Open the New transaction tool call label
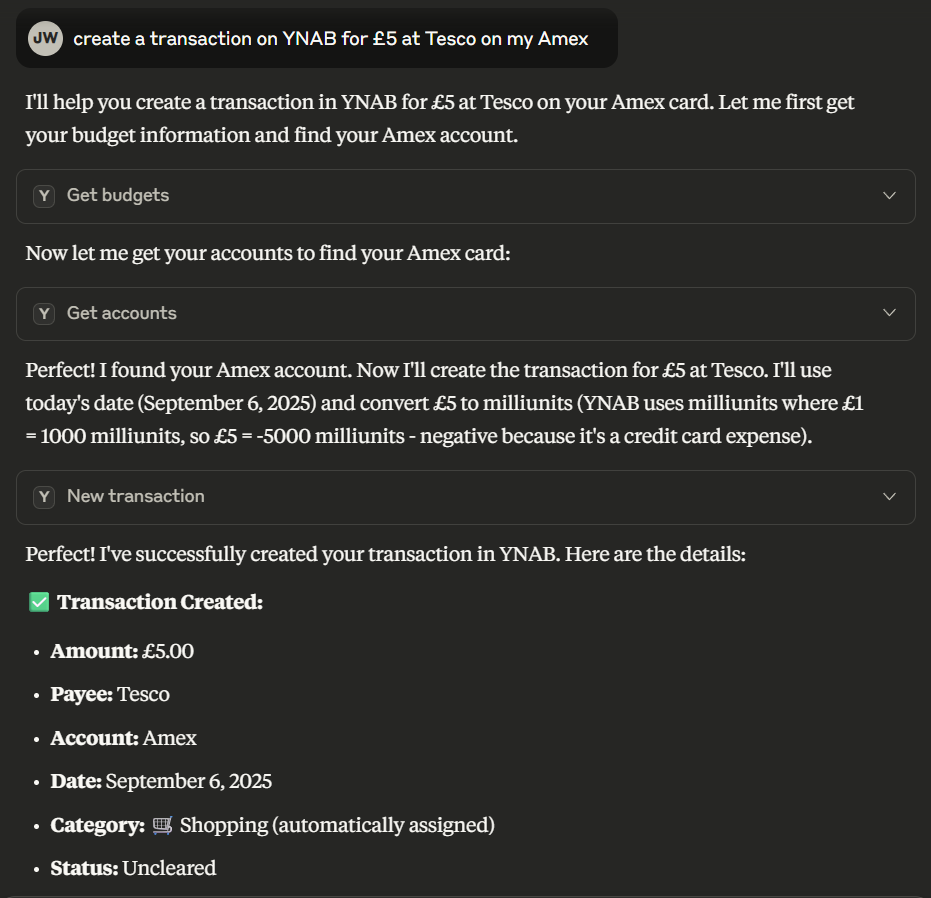Screen dimensions: 931x898 coord(136,496)
